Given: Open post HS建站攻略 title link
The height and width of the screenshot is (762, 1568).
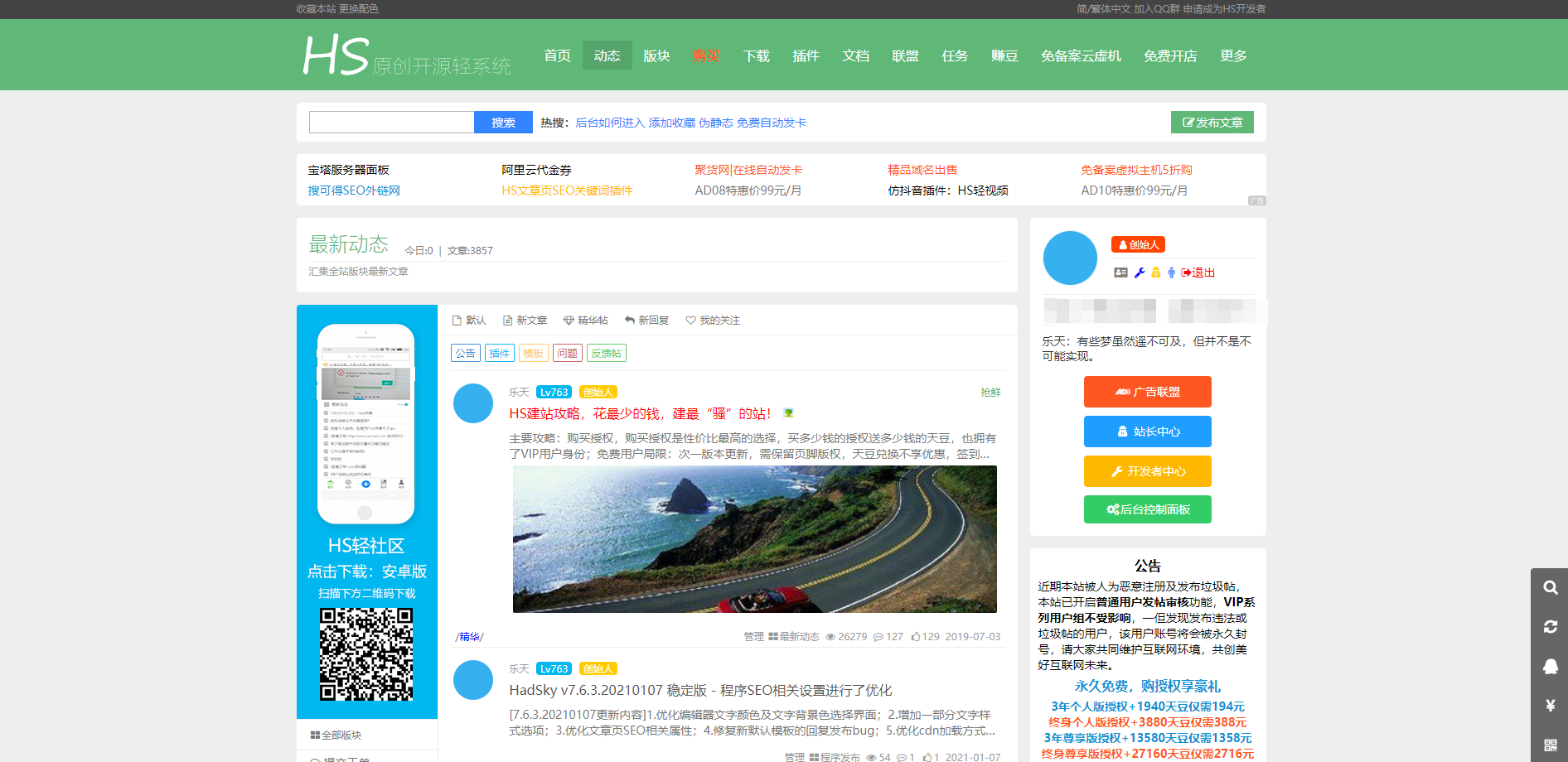Looking at the screenshot, I should pyautogui.click(x=641, y=413).
